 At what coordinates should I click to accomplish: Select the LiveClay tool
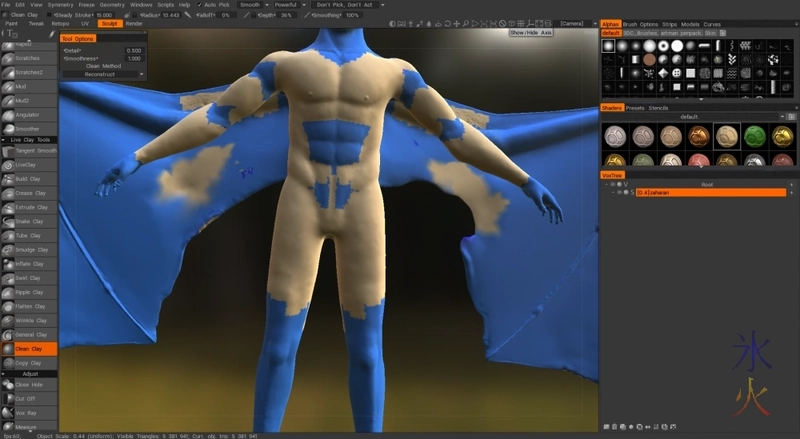(29, 165)
